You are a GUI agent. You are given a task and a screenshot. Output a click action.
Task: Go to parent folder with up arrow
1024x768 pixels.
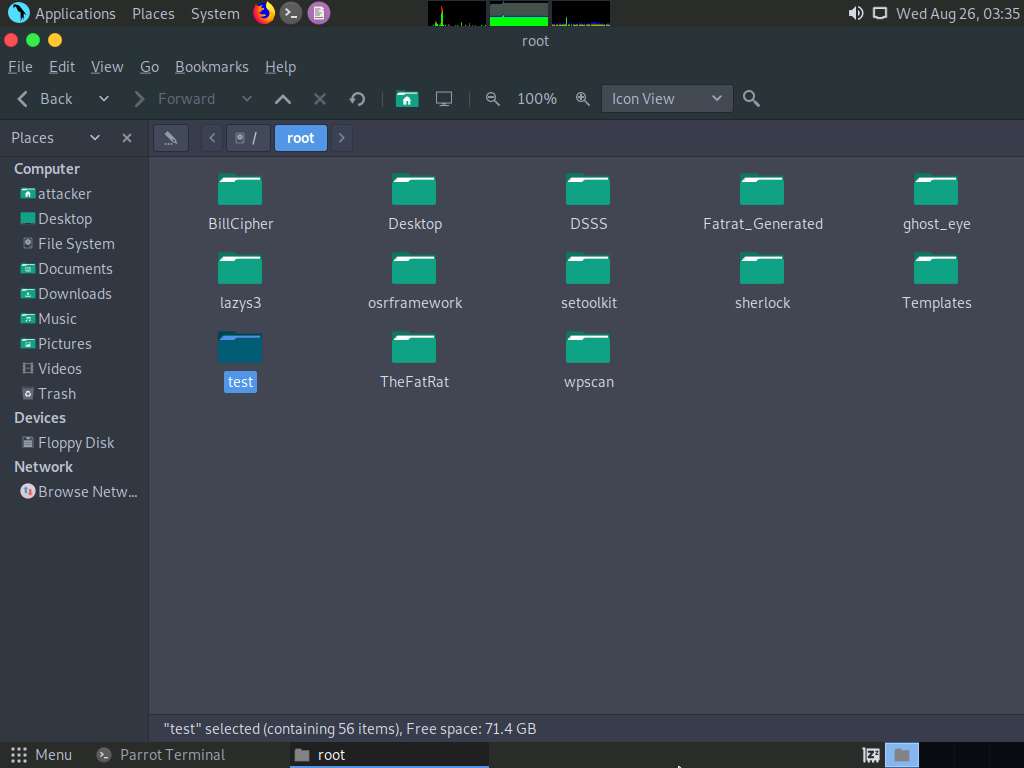pos(283,99)
